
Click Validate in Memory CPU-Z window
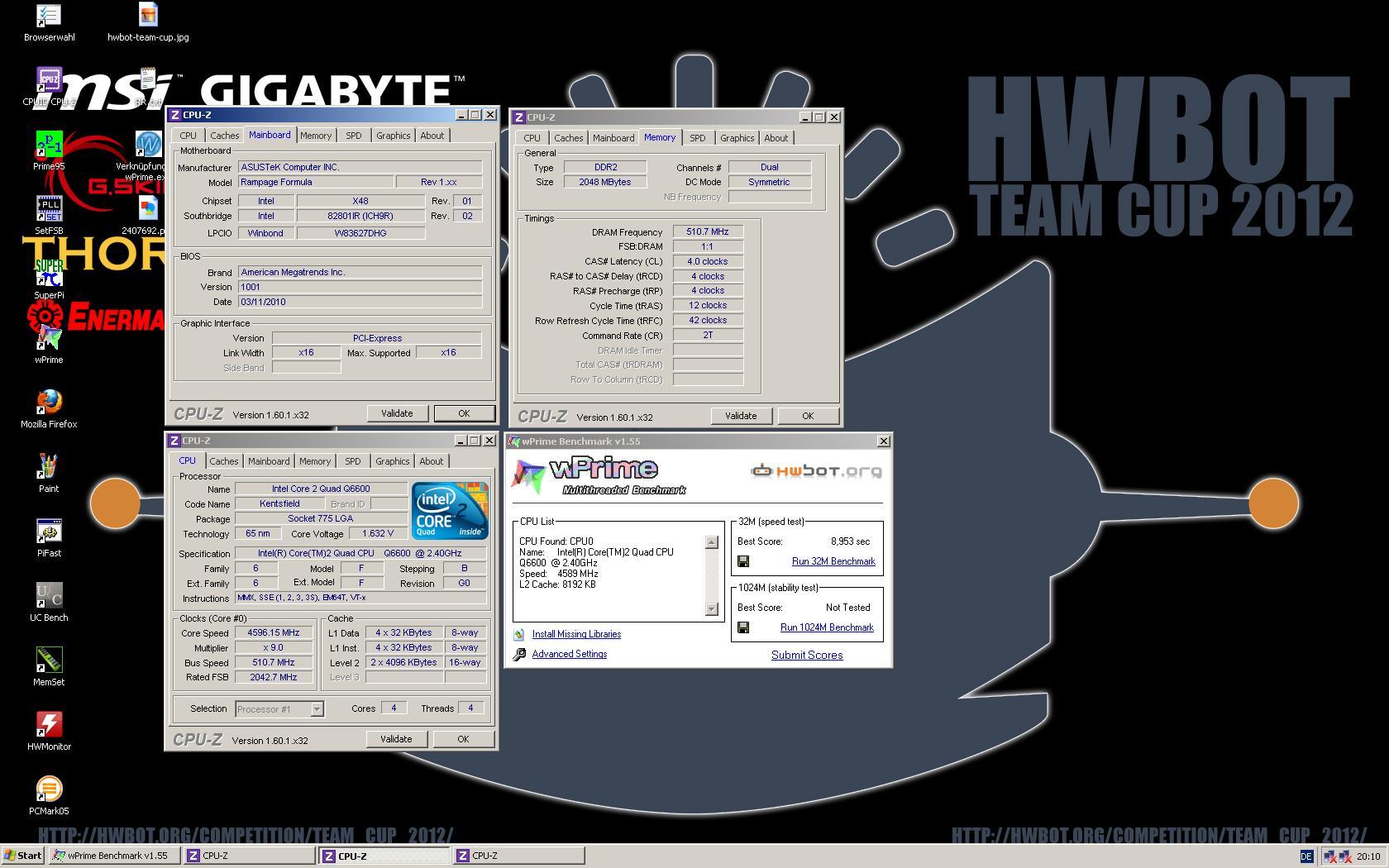pyautogui.click(x=741, y=416)
